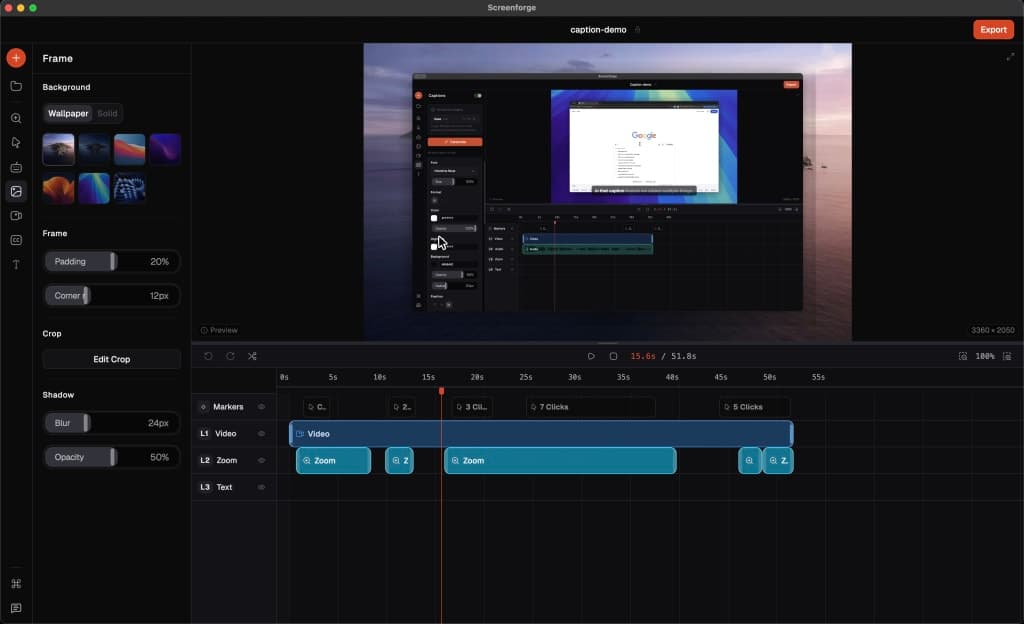Open the Text T icon in sidebar

click(x=16, y=264)
